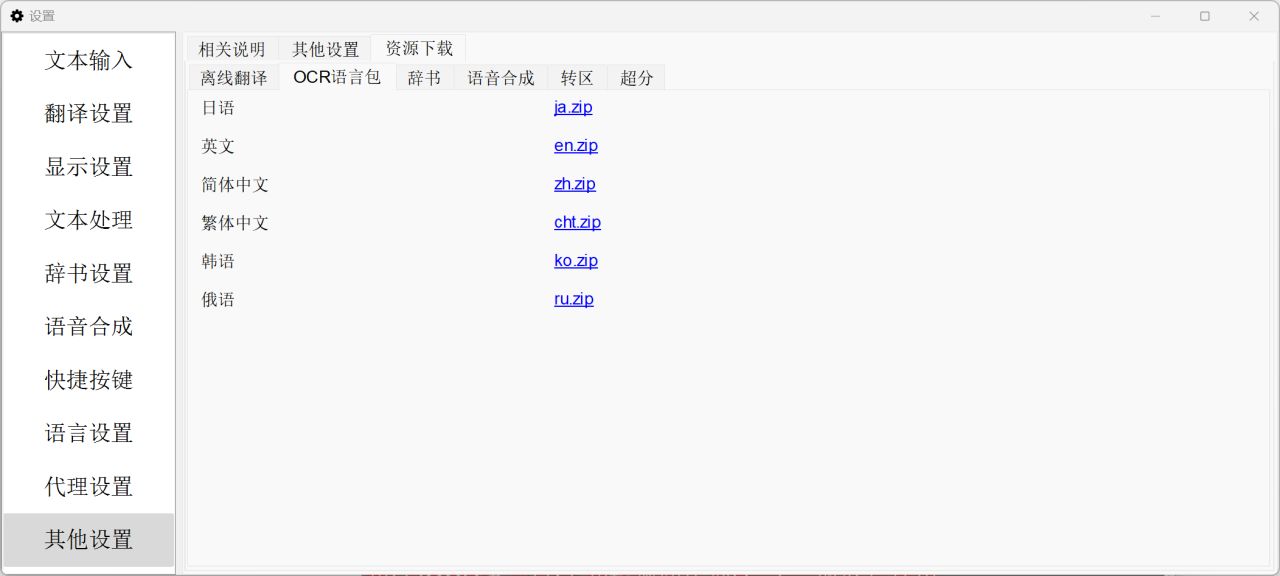Screen dimensions: 1280x576
Task: Click the cht.zip link
Action: tap(578, 222)
